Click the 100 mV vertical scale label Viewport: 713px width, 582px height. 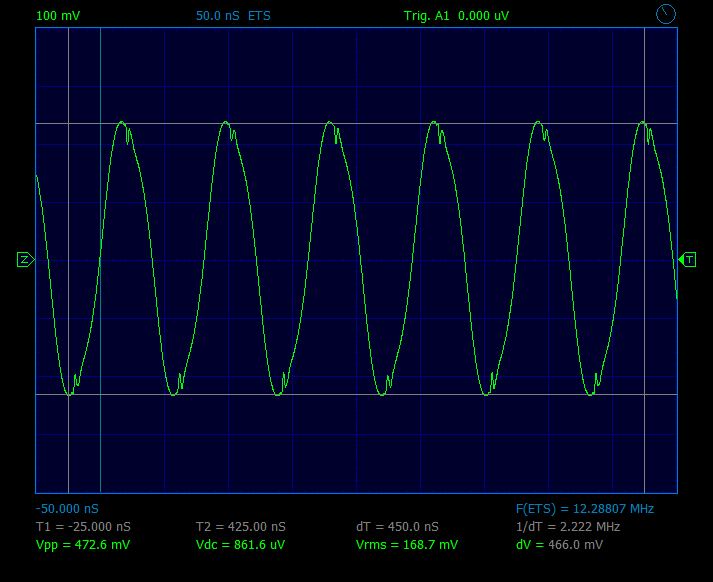tap(58, 16)
